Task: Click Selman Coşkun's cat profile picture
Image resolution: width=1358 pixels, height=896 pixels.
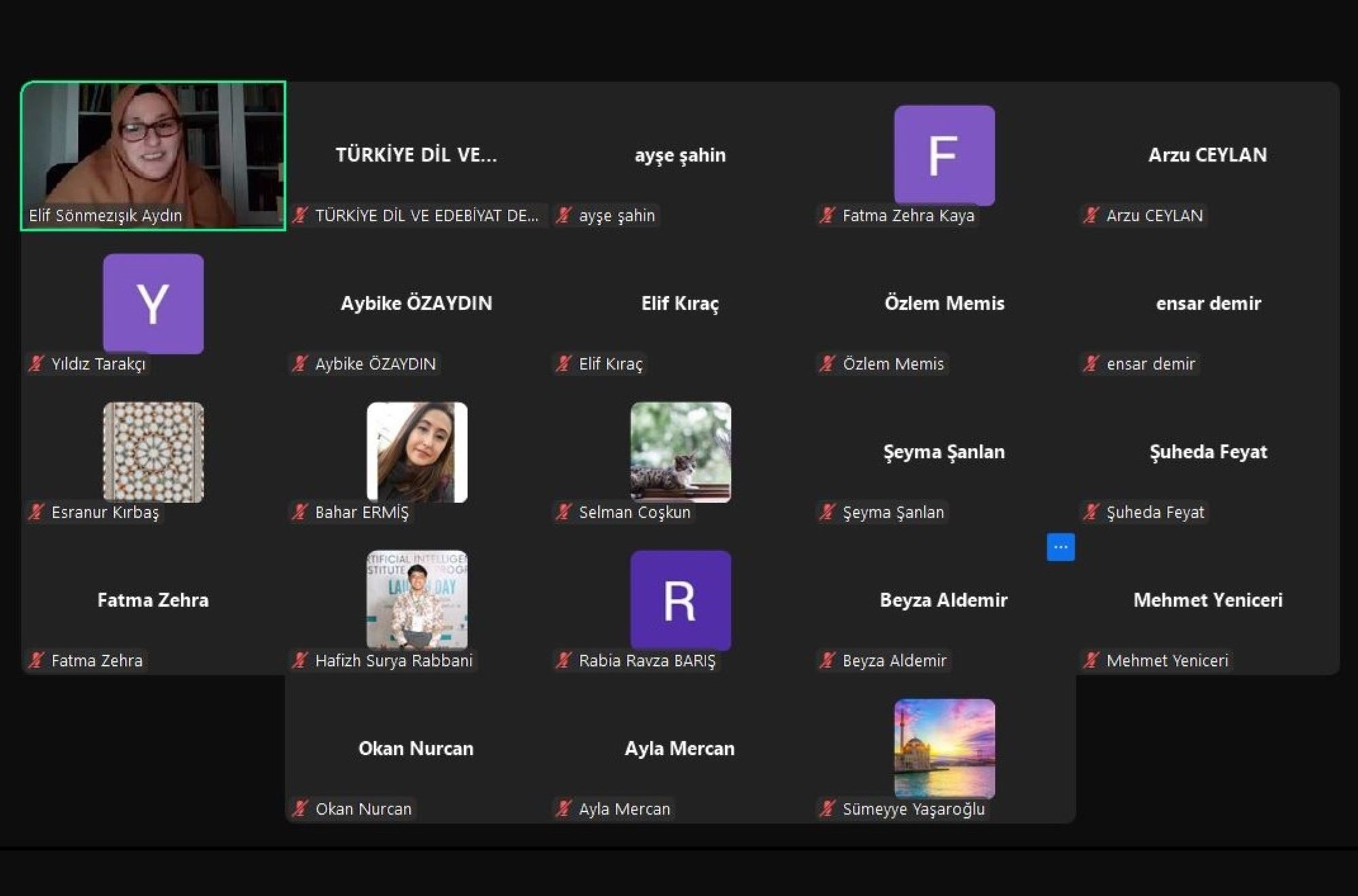Action: [680, 452]
